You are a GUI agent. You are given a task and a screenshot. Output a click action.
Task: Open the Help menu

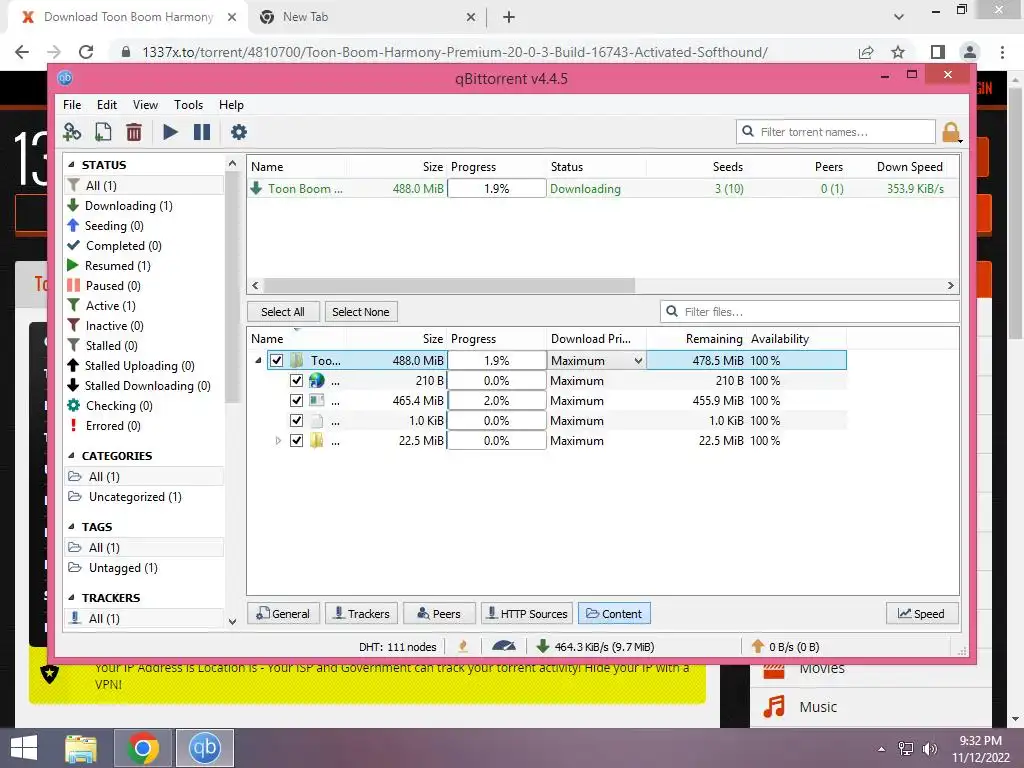pos(231,104)
